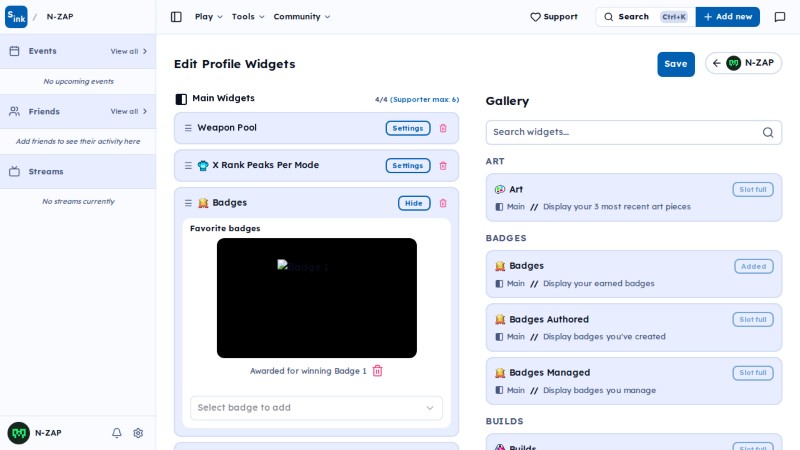The height and width of the screenshot is (450, 800).
Task: Open Weapon Pool Settings
Action: tap(408, 128)
